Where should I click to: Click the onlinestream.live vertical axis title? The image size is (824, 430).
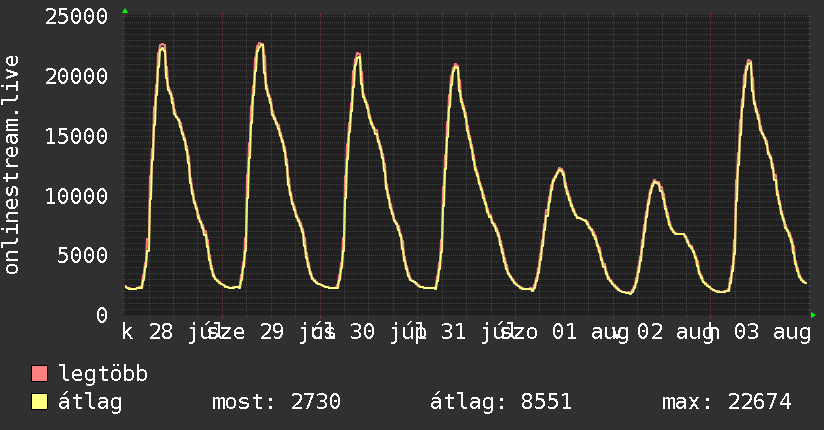(x=11, y=165)
